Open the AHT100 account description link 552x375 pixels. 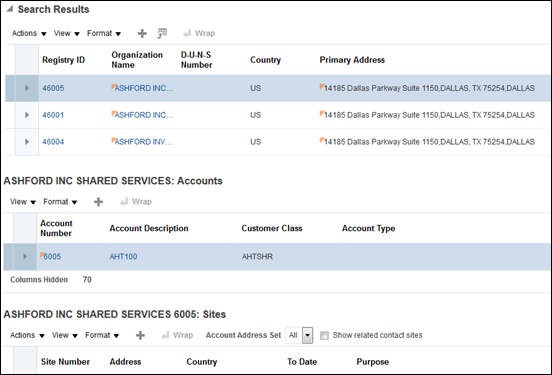(123, 256)
